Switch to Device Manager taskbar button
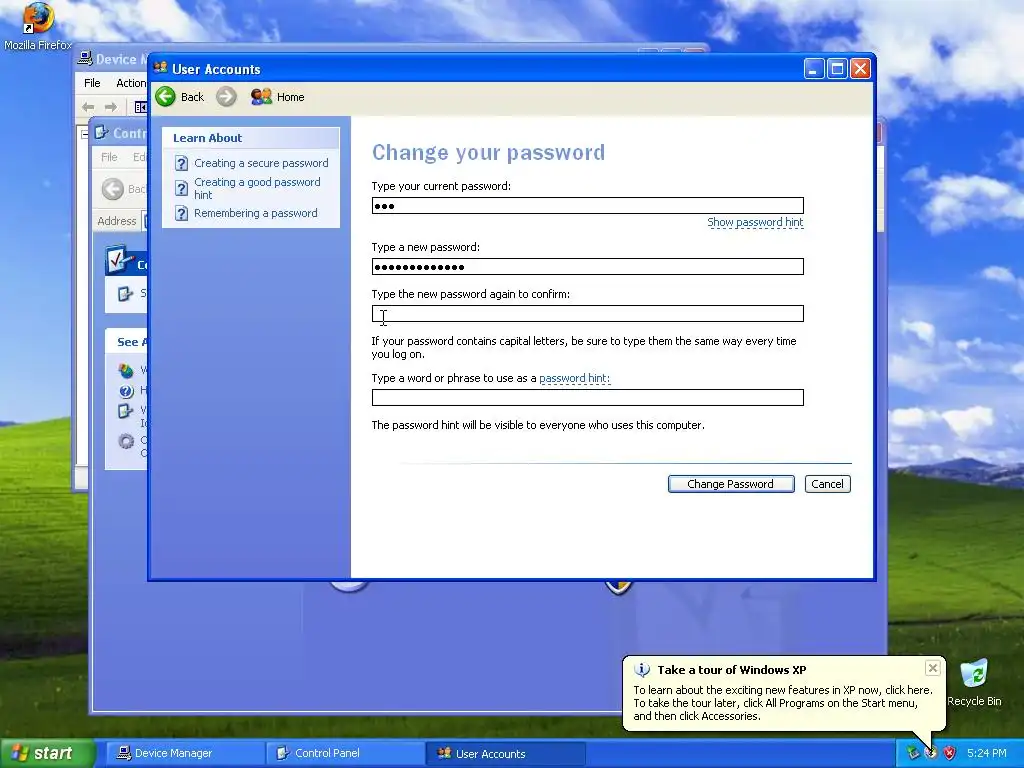The width and height of the screenshot is (1024, 768). (x=183, y=753)
